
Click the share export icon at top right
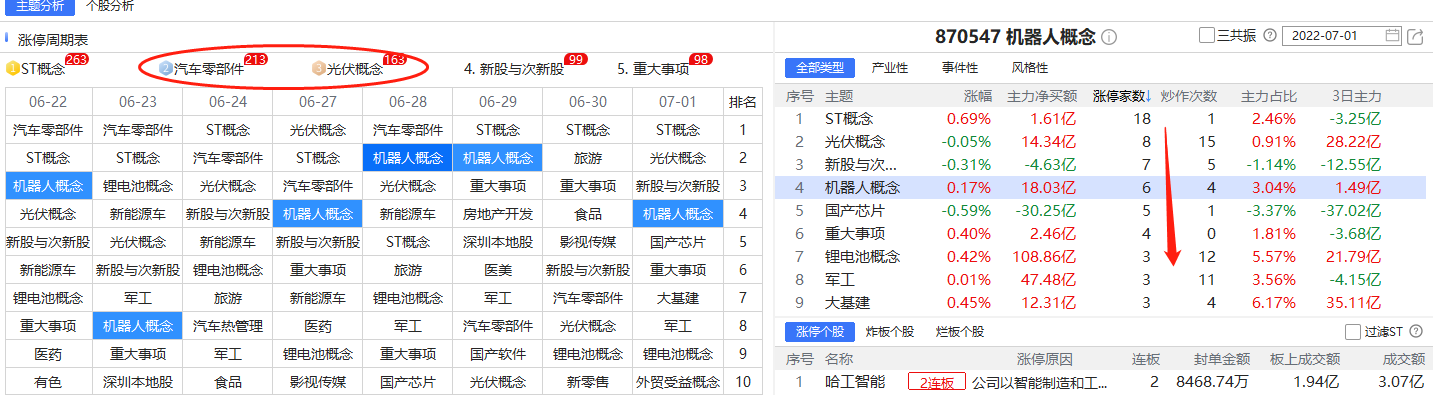click(1415, 36)
